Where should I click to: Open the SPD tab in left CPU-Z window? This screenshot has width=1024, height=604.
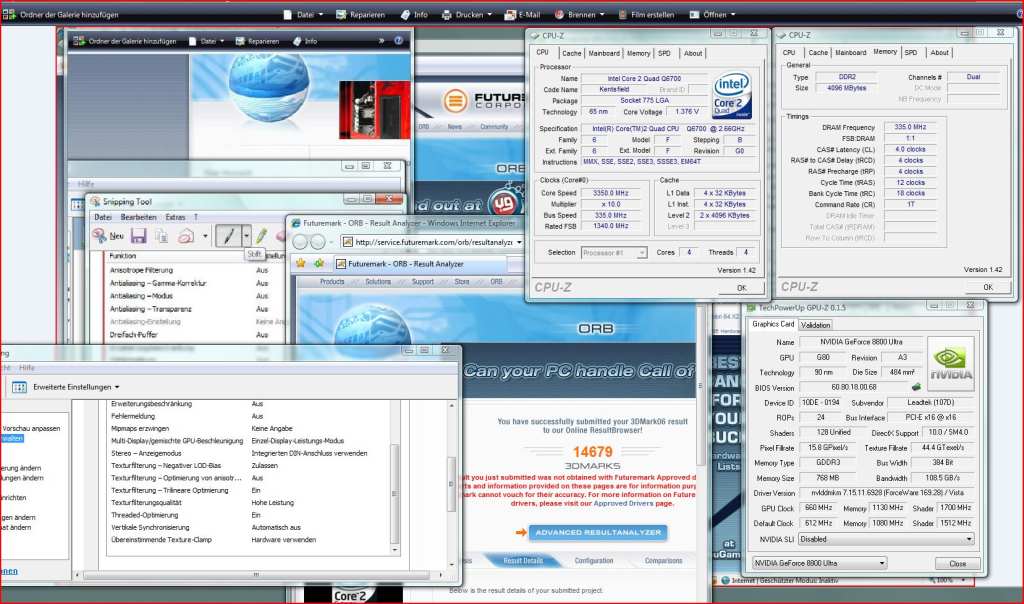click(x=664, y=54)
